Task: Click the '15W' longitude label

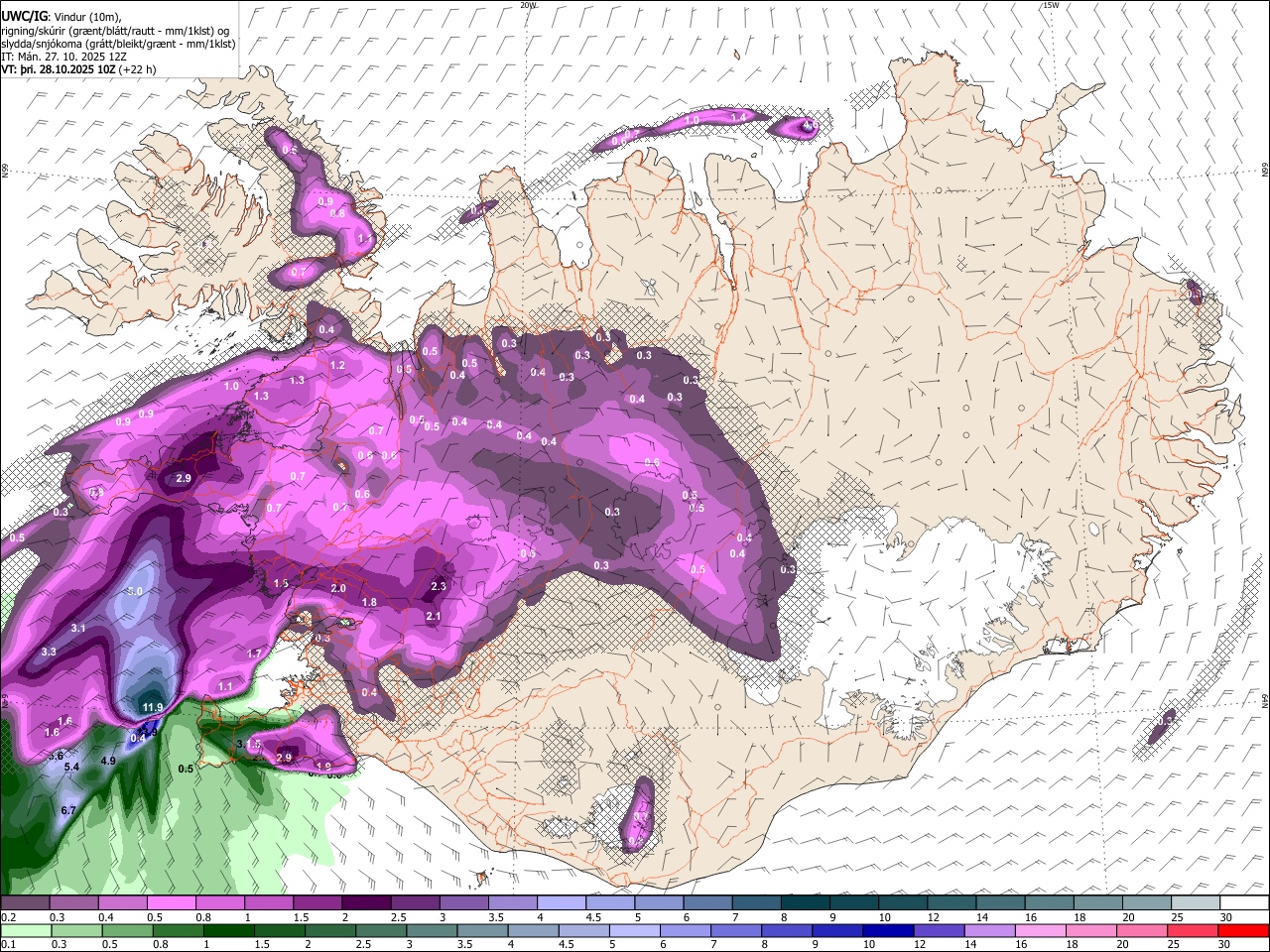Action: 1050,5
